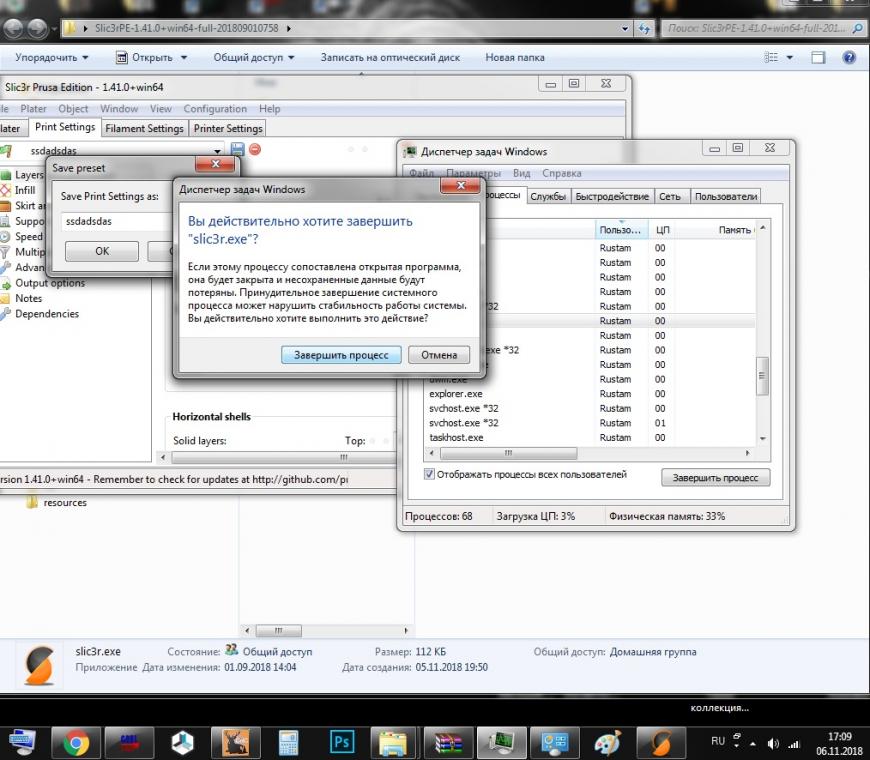Click the volume speaker icon in system tray
Screen dimensions: 870x760
tap(773, 743)
